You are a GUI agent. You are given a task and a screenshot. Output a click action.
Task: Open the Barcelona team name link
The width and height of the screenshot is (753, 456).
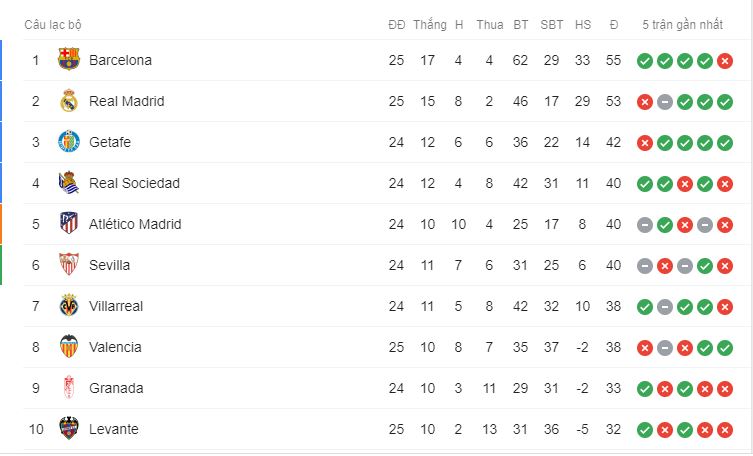[x=121, y=60]
